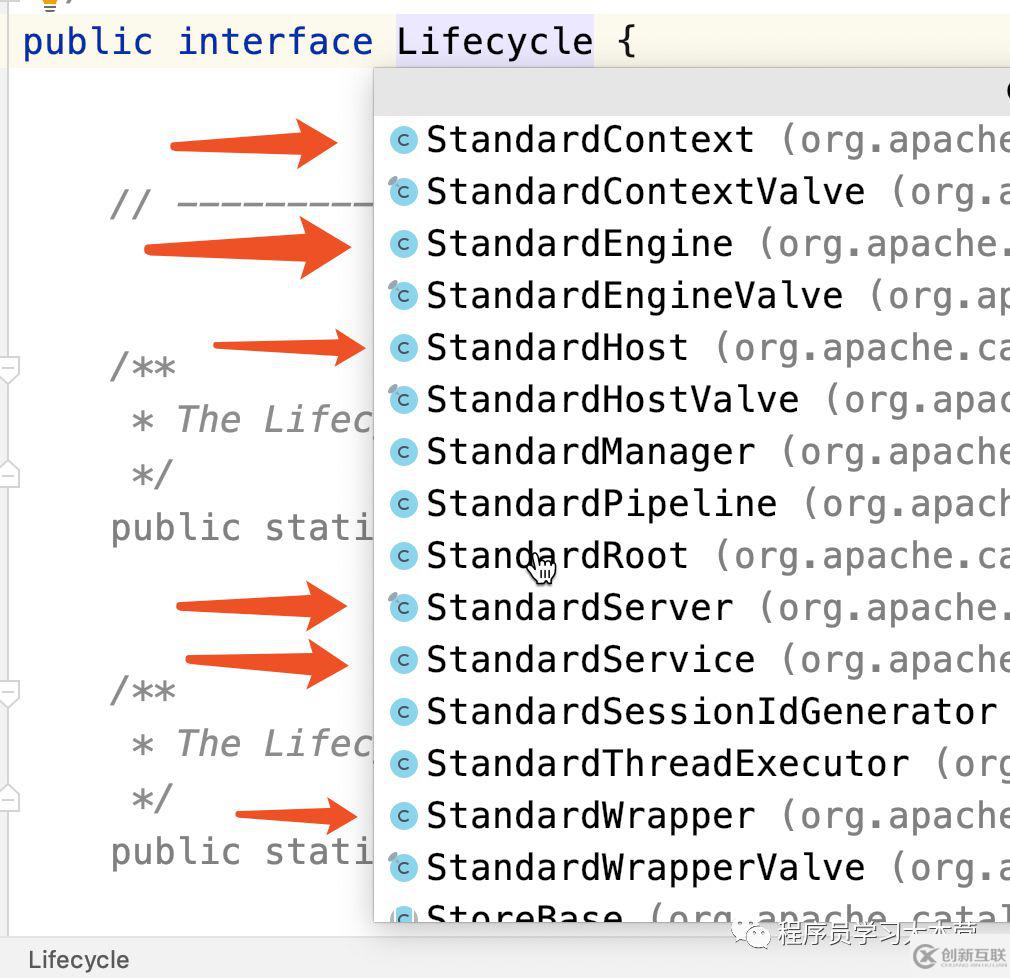Click the class icon beside StandardPipeline
Image resolution: width=1010 pixels, height=978 pixels.
coord(403,504)
